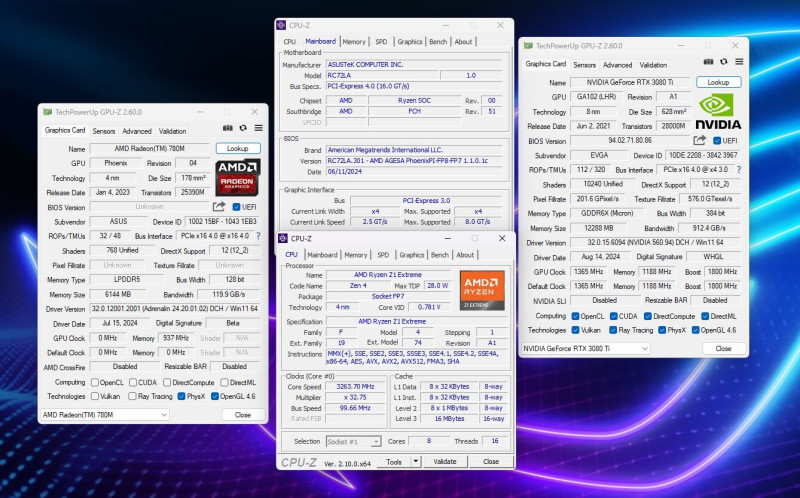Click Lookup button in Radeon GPU-Z
800x498 pixels.
pos(238,148)
